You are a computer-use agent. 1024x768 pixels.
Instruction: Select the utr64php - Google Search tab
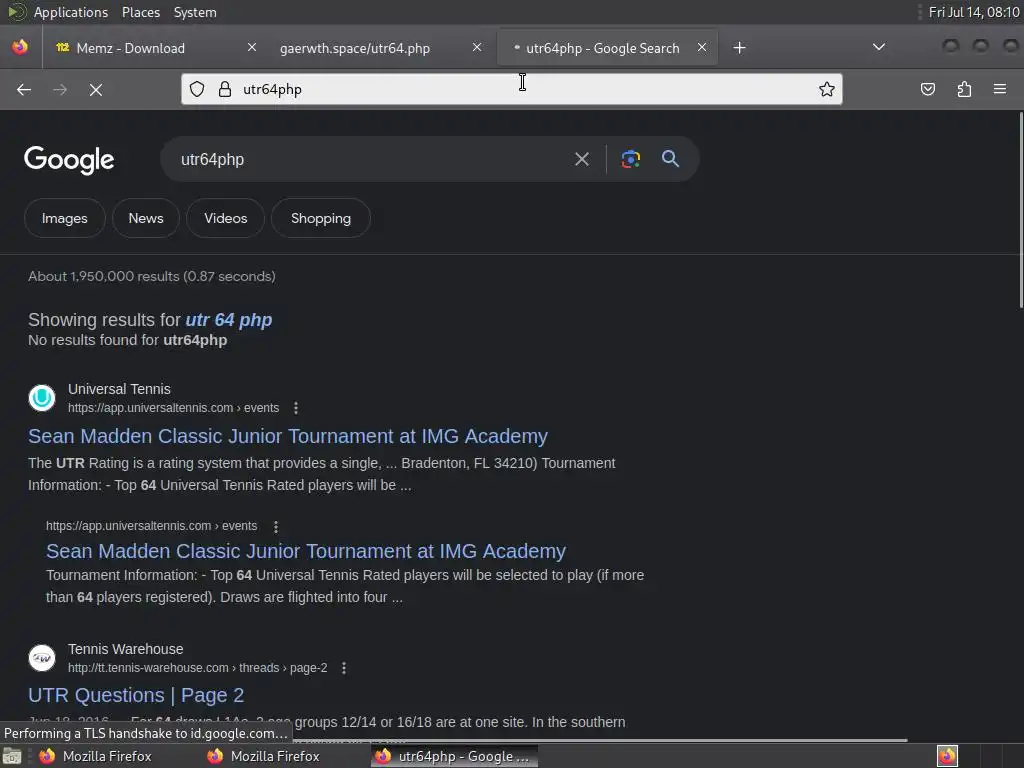click(607, 48)
